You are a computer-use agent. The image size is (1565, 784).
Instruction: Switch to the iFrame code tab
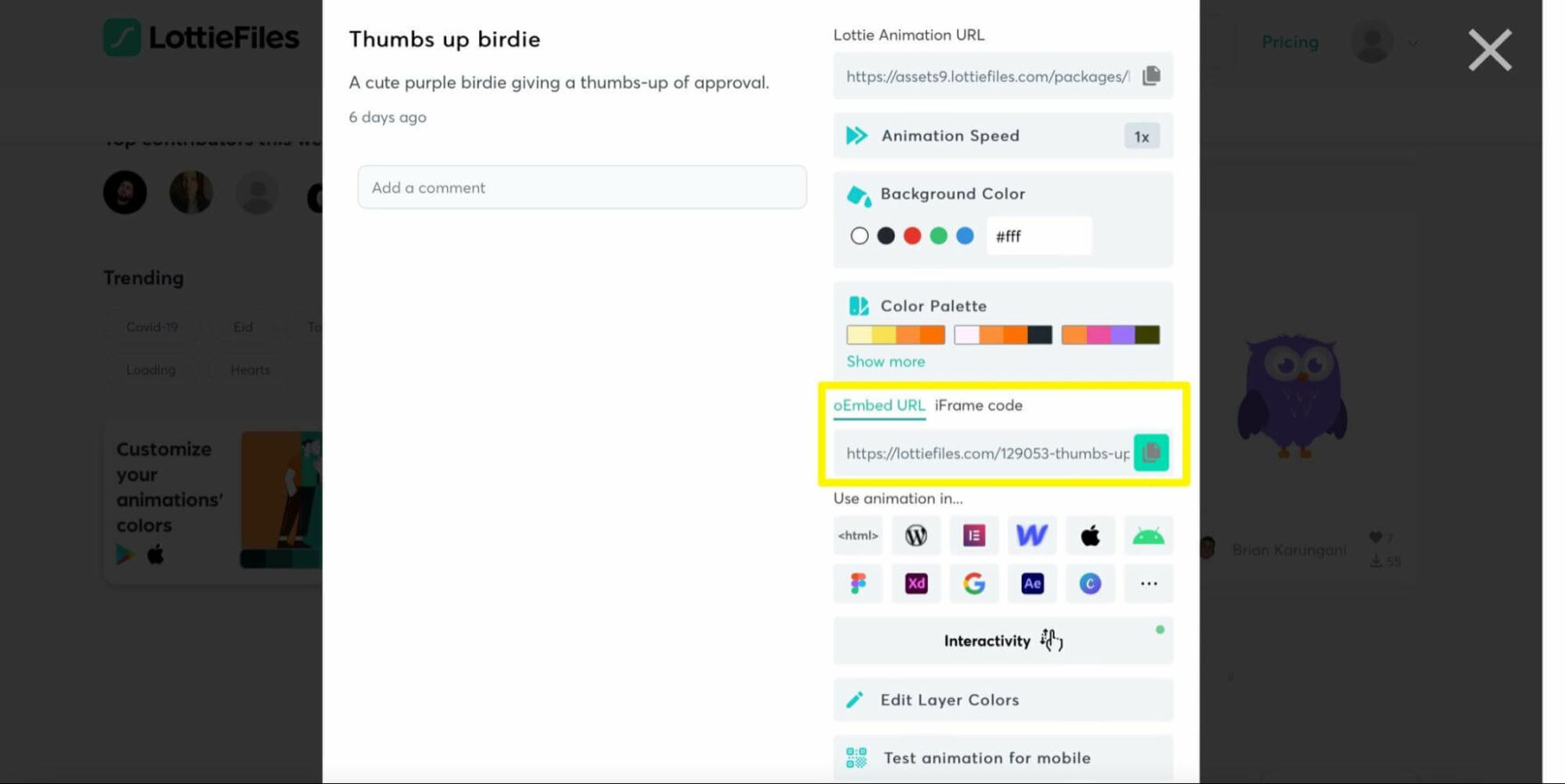pyautogui.click(x=978, y=405)
